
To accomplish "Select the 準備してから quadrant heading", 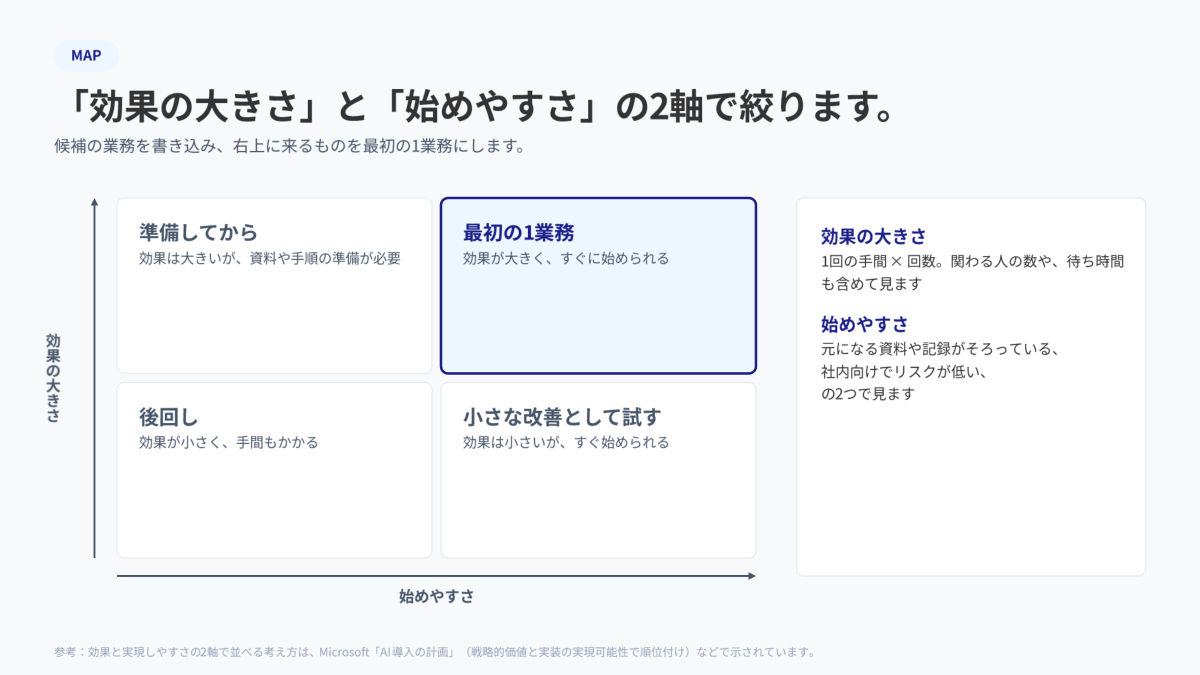I will (199, 232).
